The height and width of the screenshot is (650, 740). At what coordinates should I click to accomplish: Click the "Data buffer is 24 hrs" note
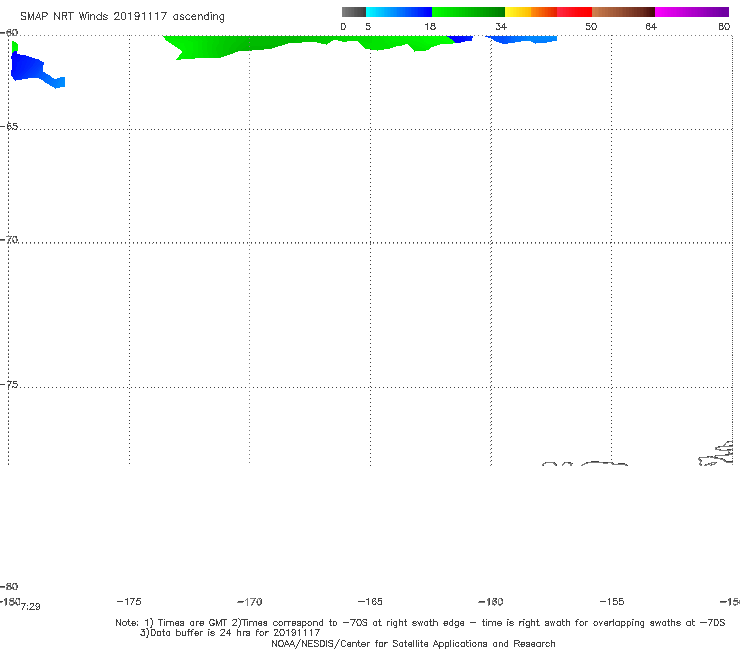pyautogui.click(x=230, y=633)
